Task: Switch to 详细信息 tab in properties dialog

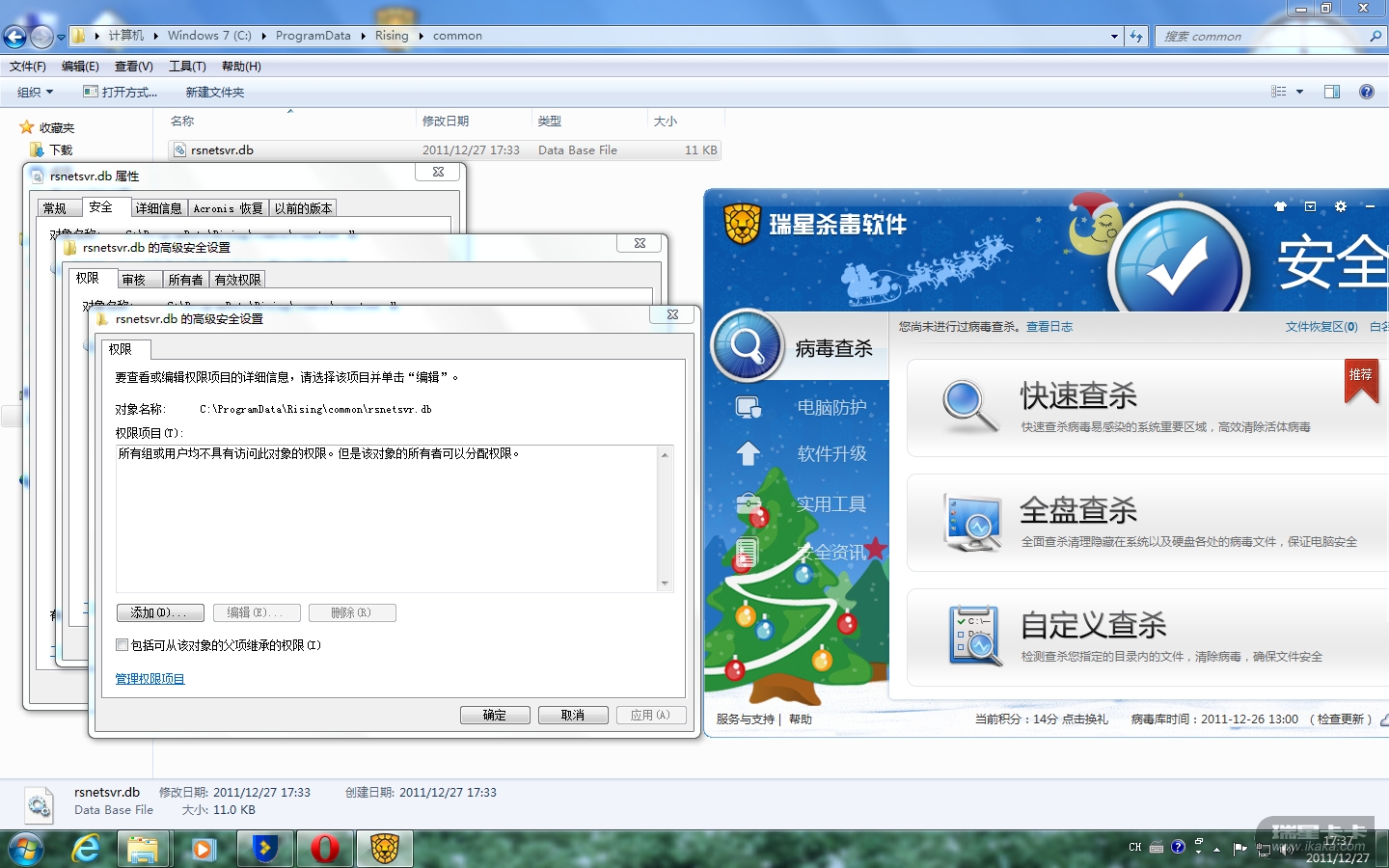Action: pyautogui.click(x=158, y=208)
